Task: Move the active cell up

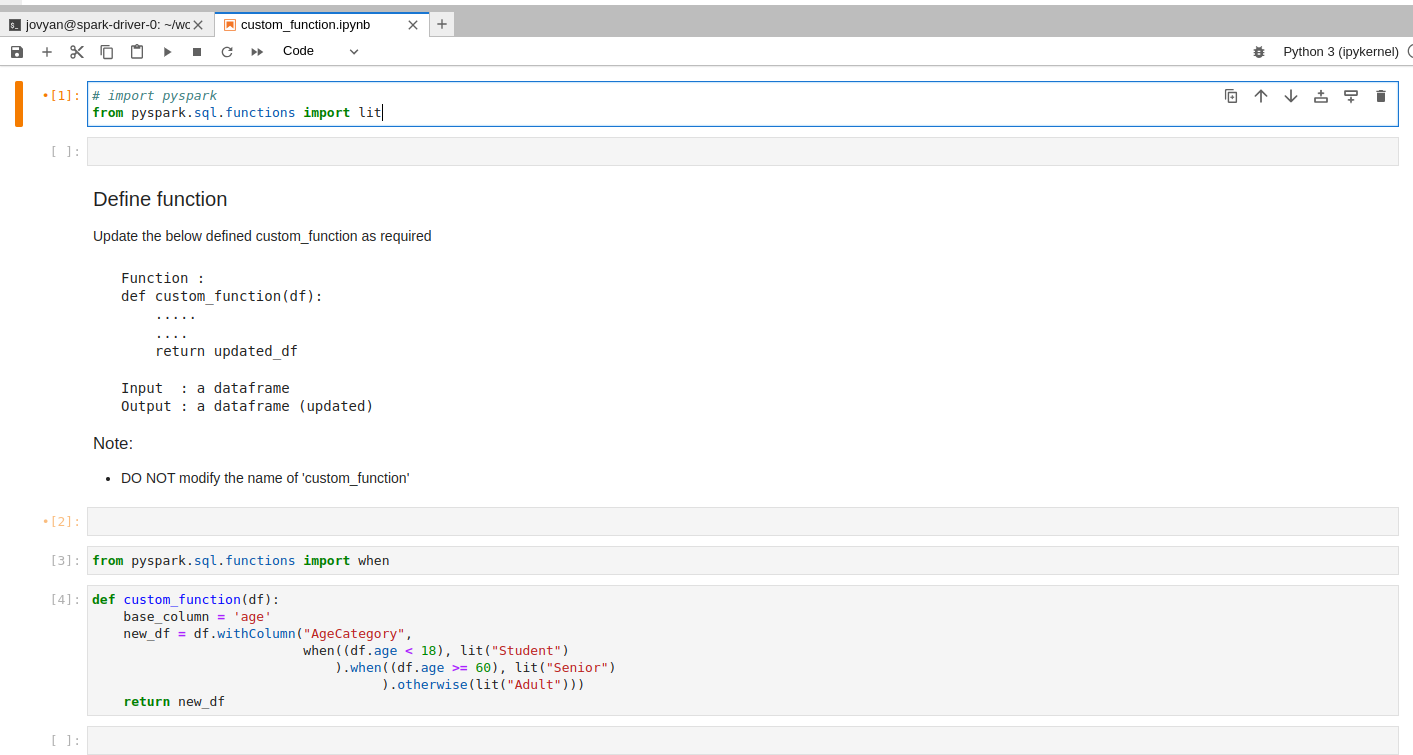Action: point(1261,96)
